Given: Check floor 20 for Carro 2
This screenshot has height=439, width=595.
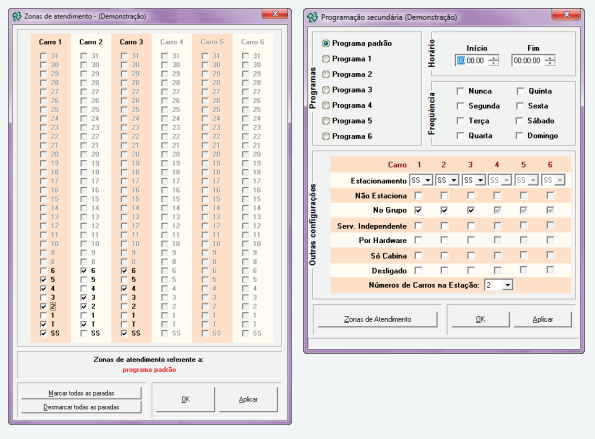Looking at the screenshot, I should 84,154.
